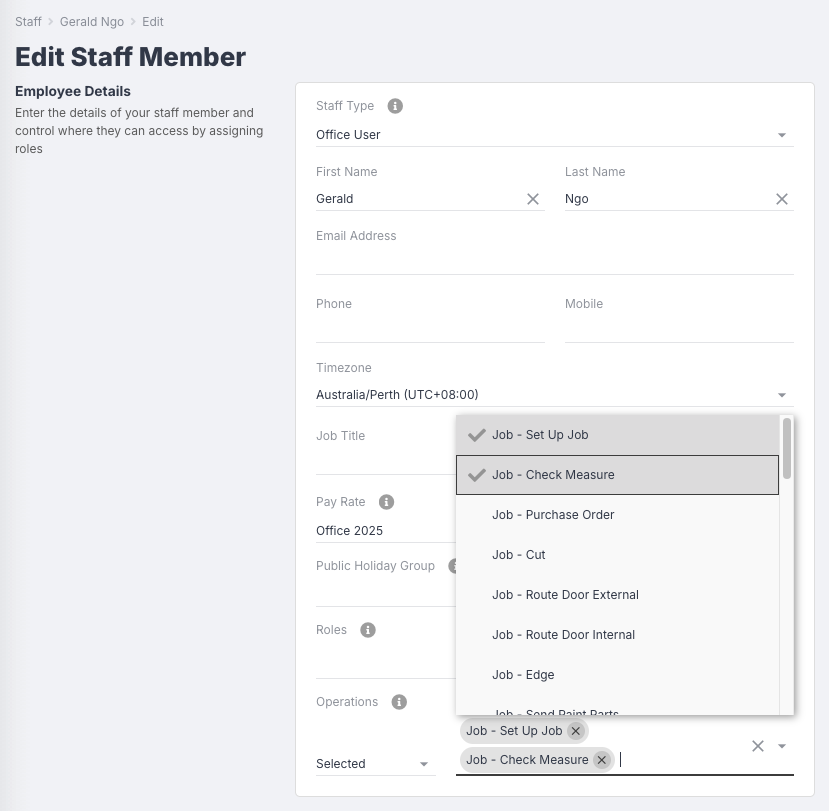
Task: Expand the Timezone dropdown
Action: tap(782, 395)
